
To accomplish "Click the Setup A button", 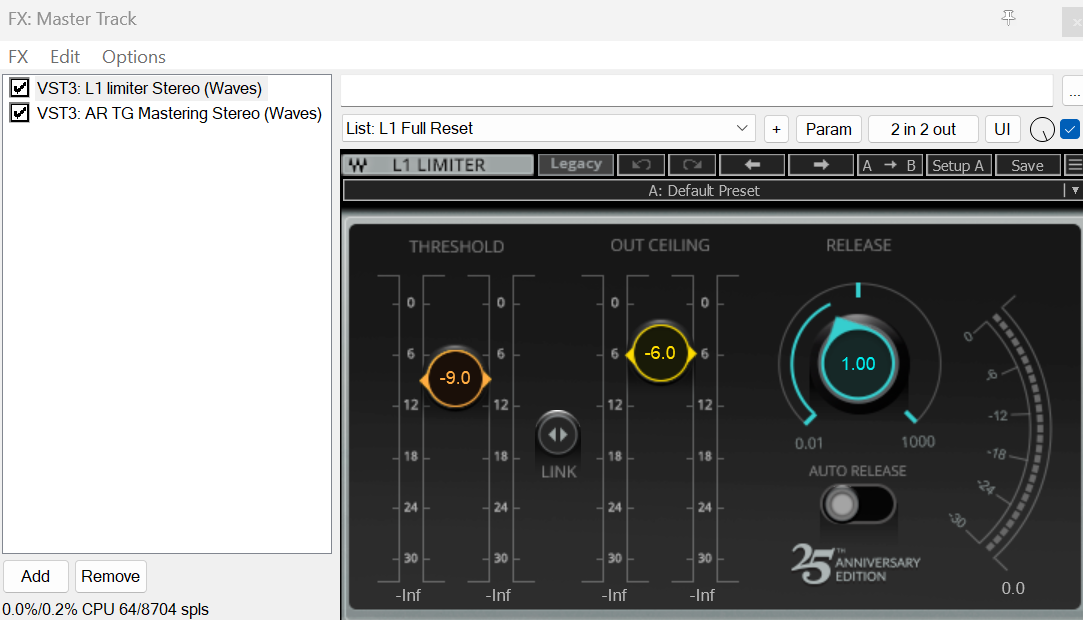I will tap(958, 165).
